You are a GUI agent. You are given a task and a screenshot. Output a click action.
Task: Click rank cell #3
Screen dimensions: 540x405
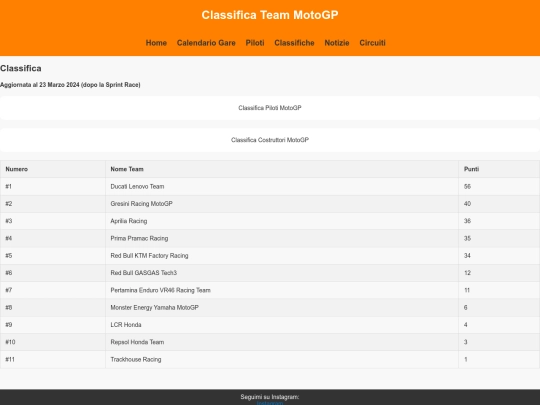point(53,221)
